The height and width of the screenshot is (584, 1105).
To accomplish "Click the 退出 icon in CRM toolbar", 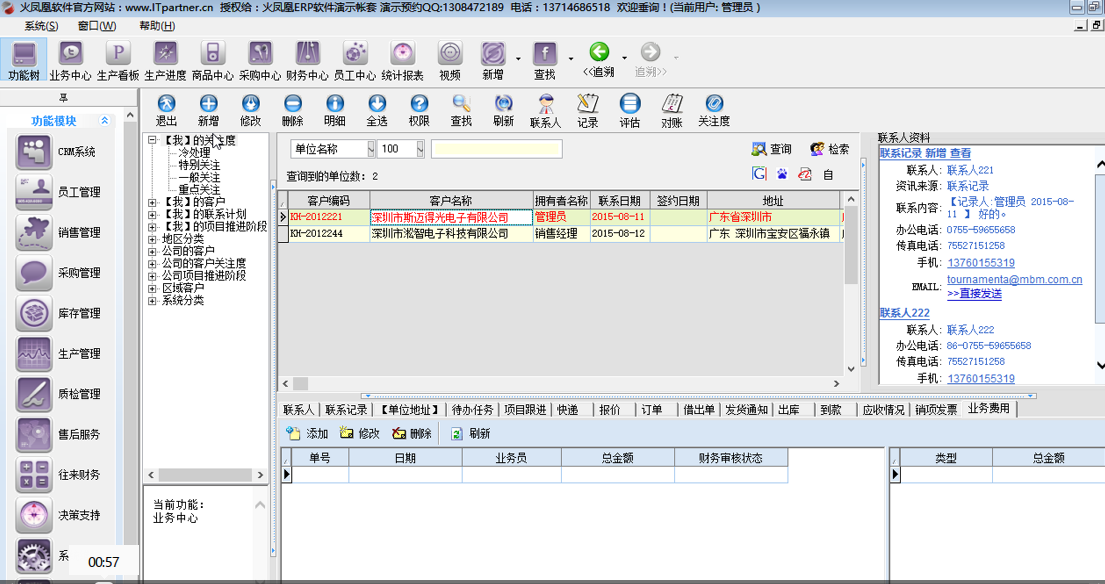I will (x=166, y=111).
